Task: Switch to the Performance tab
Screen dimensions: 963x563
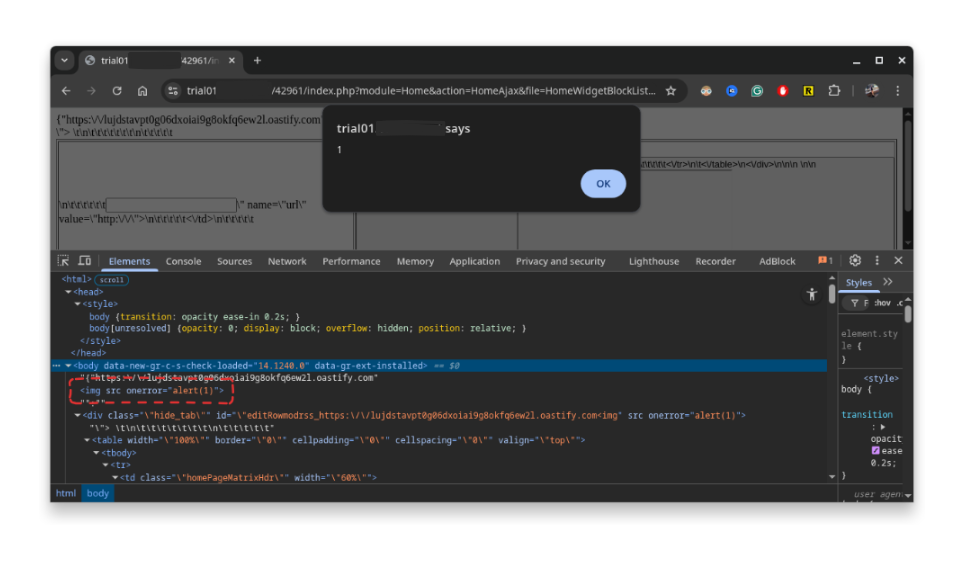Action: 351,262
